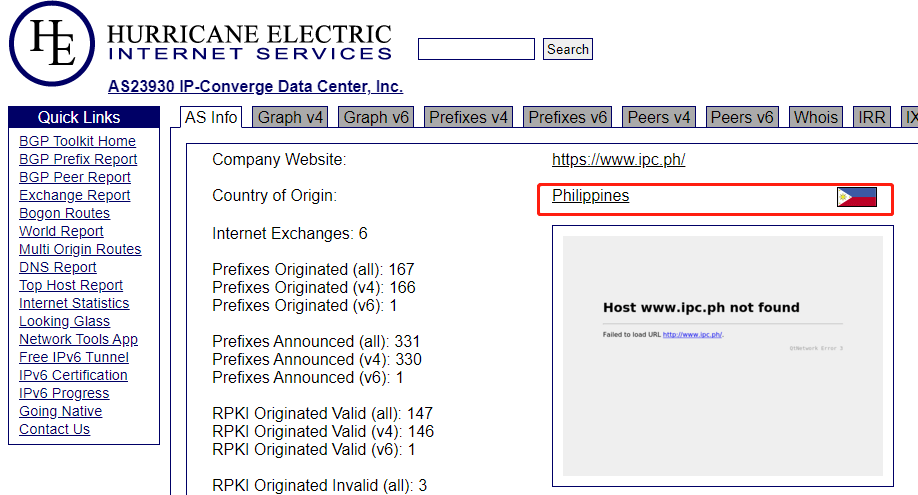Open the Prefixes v4 tab
Viewport: 918px width, 495px height.
coord(468,117)
